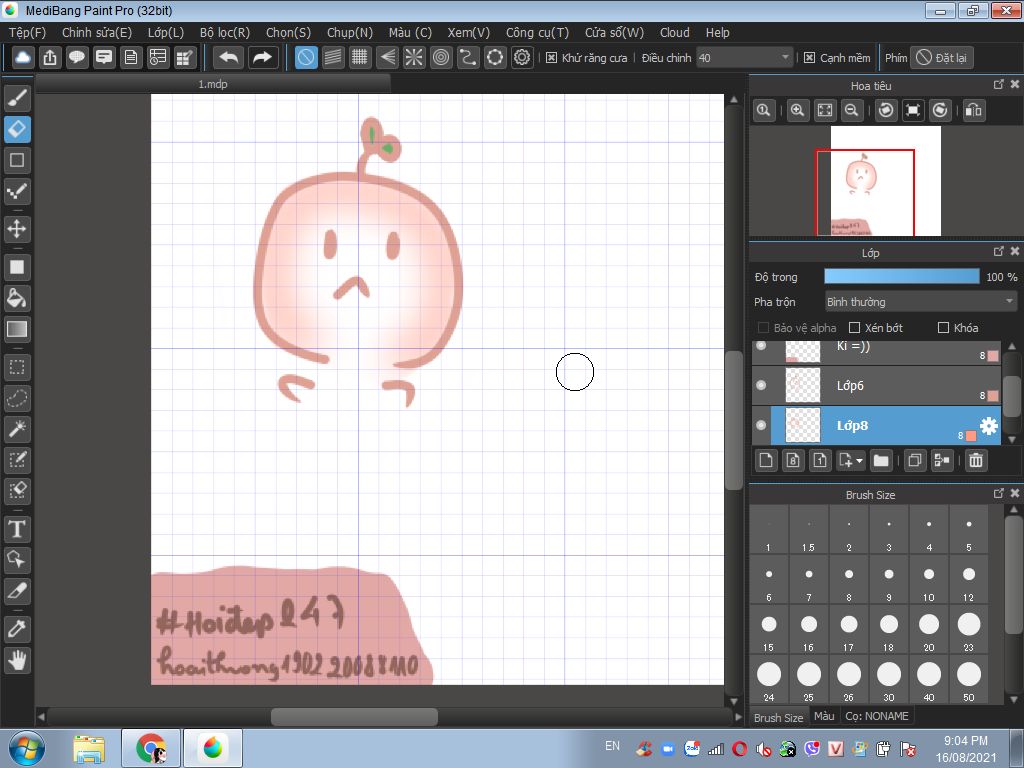
Task: Select the Magic Wand tool
Action: tap(17, 428)
